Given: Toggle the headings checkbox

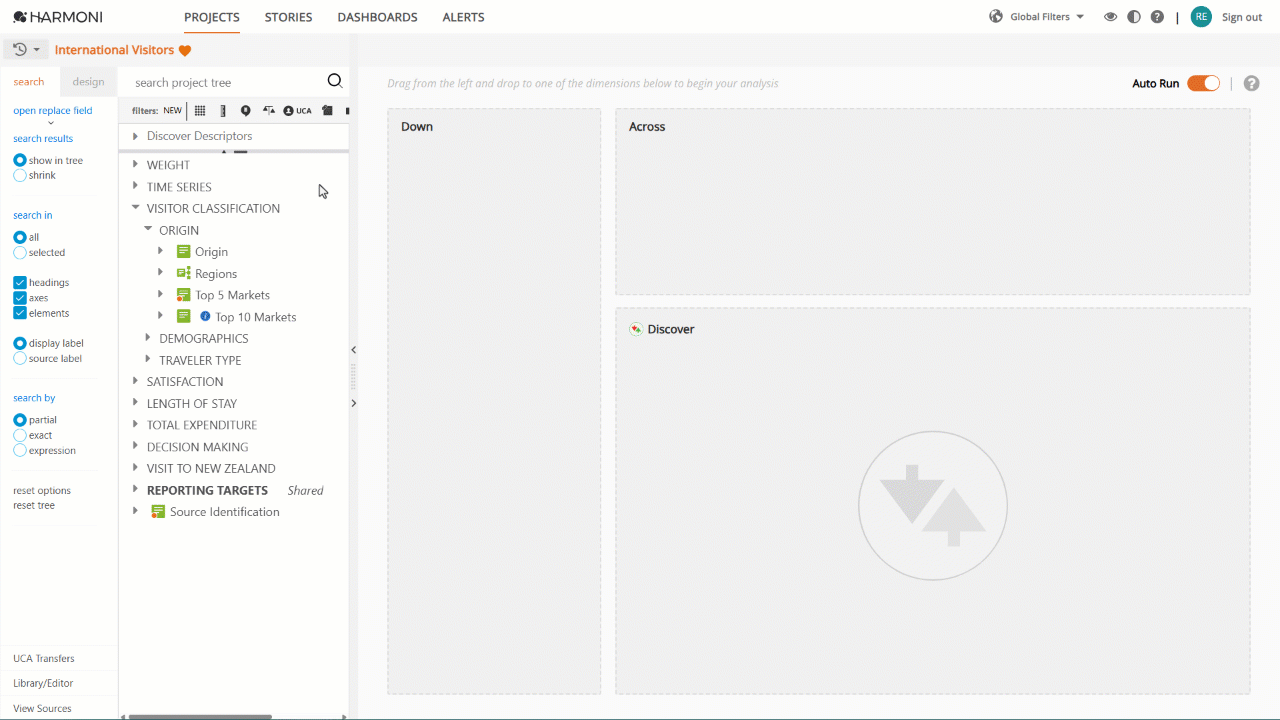Looking at the screenshot, I should [x=20, y=283].
